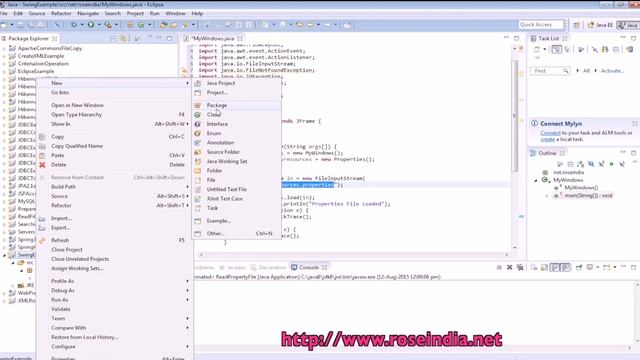
Task: Open the Debug button dropdown arrow
Action: point(82,25)
